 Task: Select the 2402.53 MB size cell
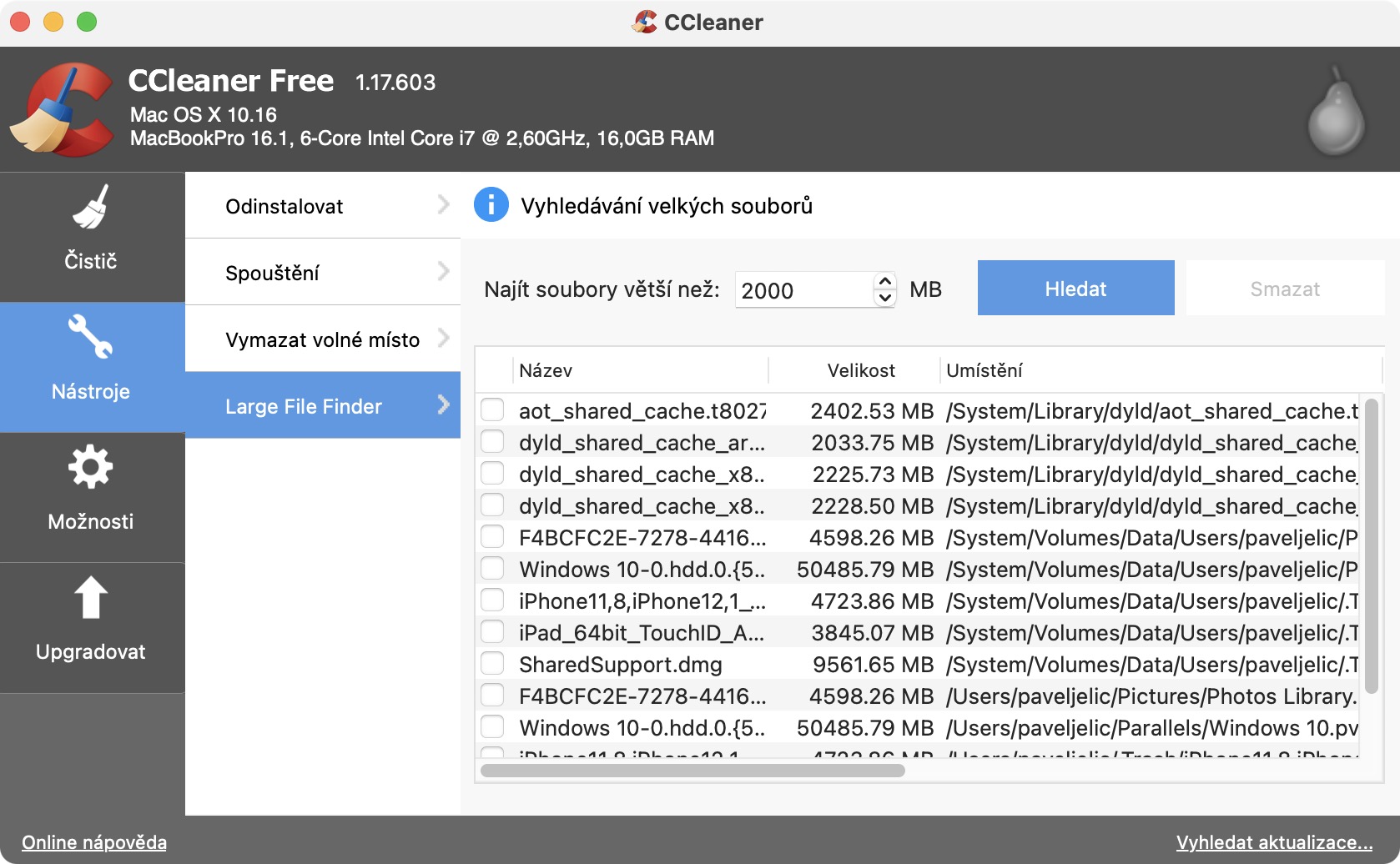872,411
